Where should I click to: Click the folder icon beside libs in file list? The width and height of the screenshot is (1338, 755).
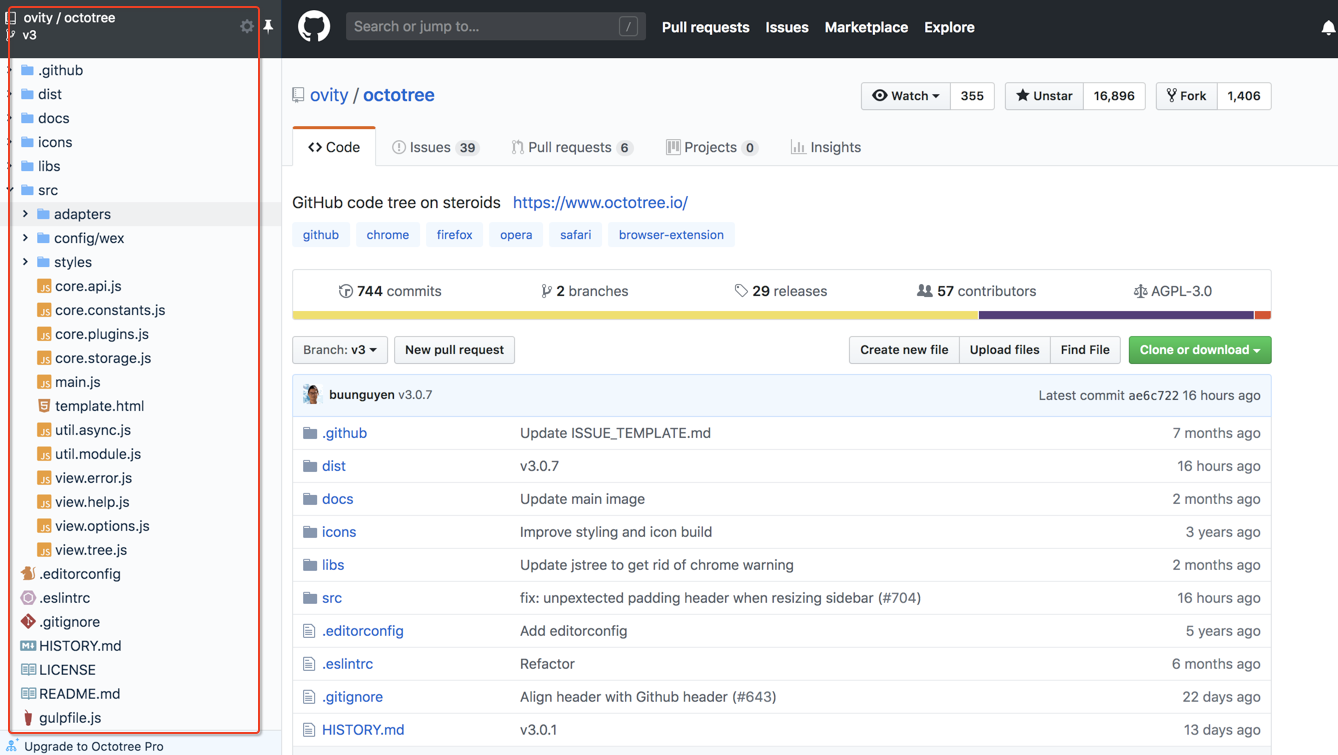(x=310, y=565)
